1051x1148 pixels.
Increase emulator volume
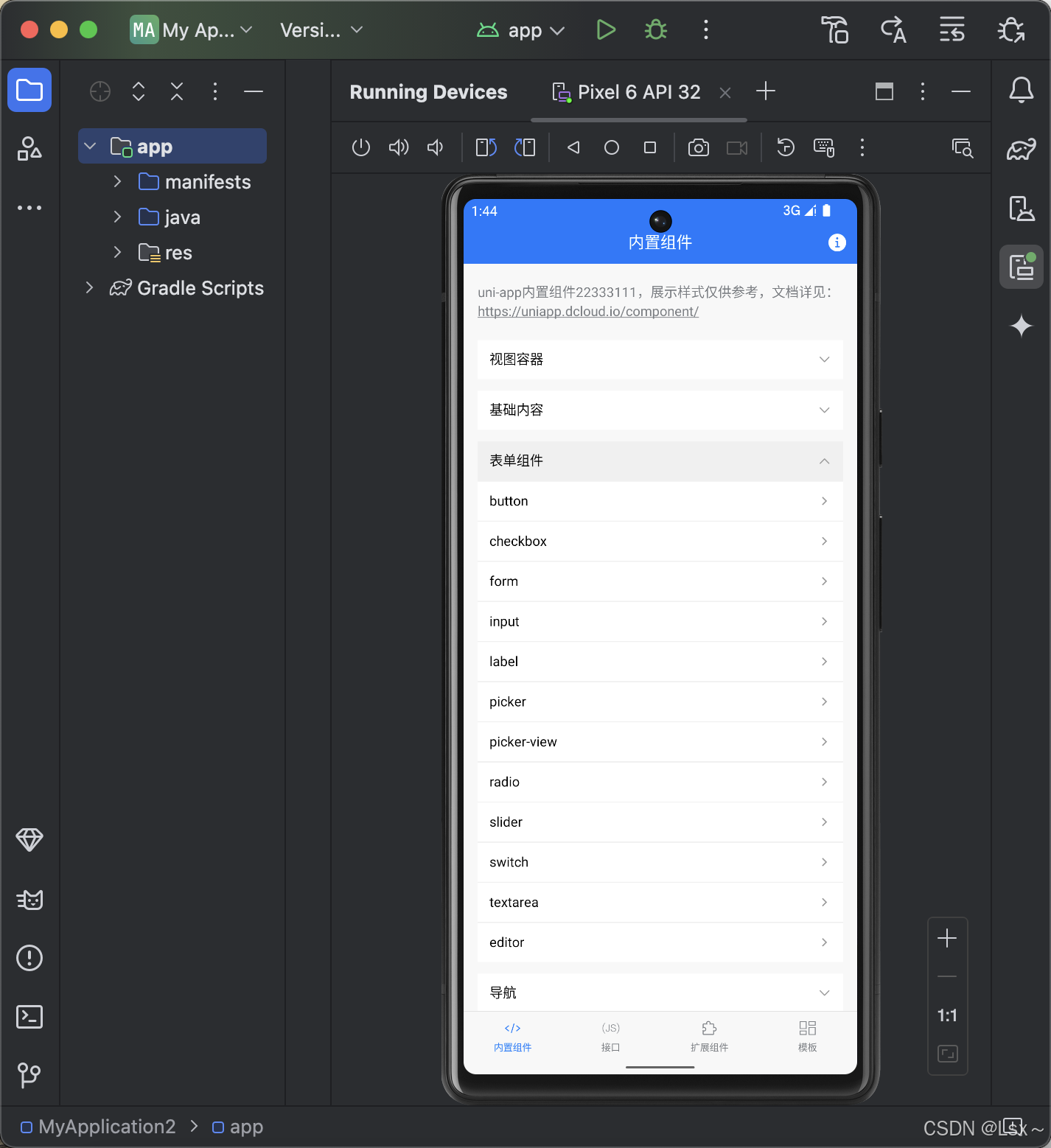399,148
